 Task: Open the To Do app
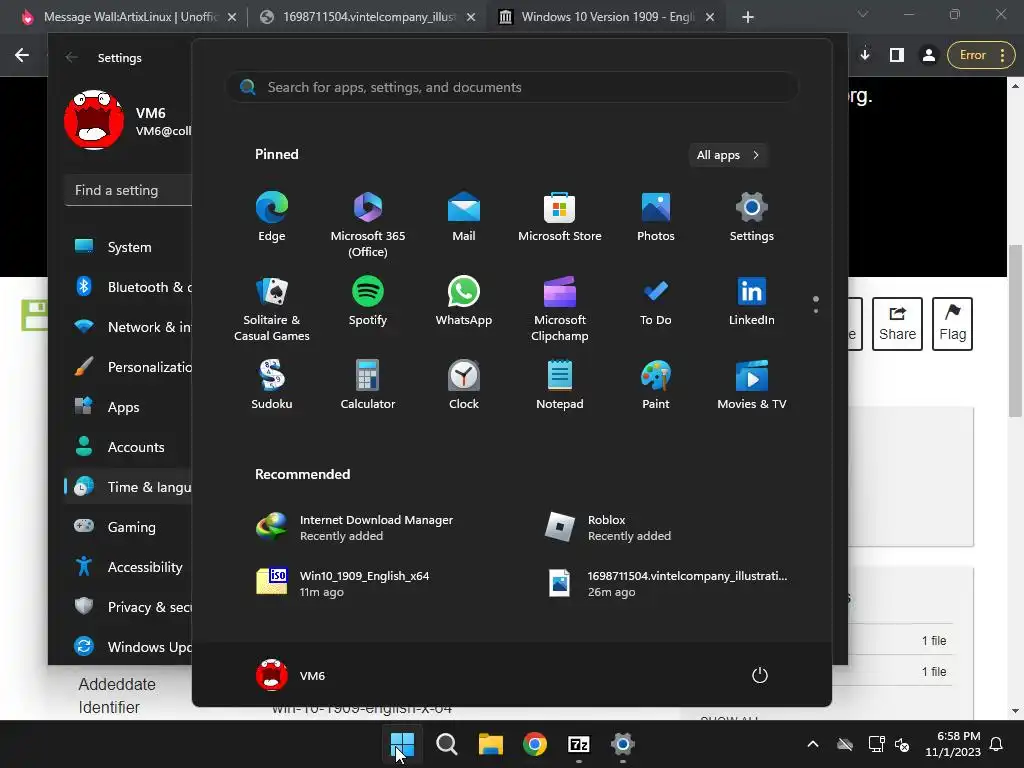(x=656, y=301)
